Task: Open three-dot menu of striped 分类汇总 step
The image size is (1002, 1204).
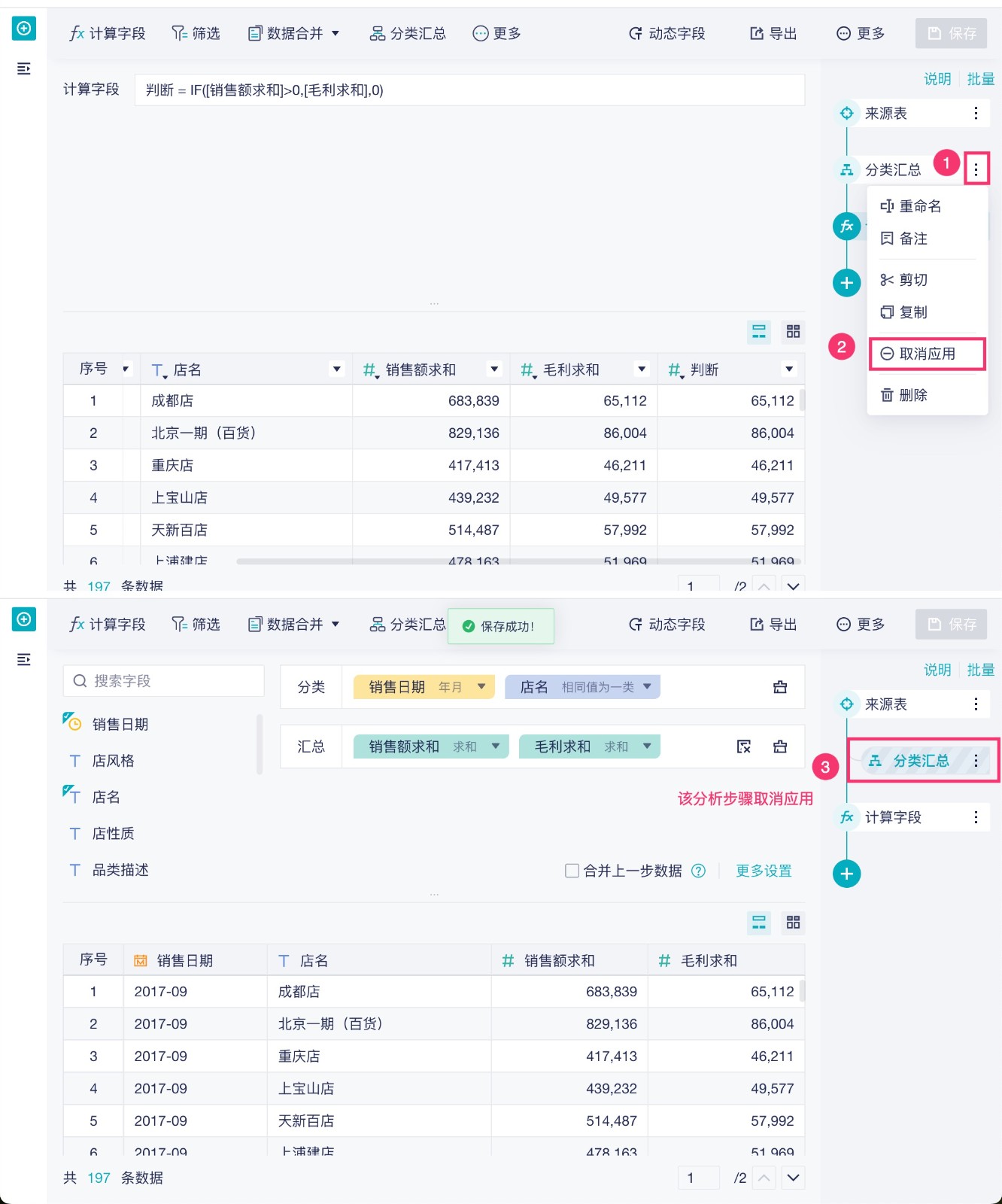Action: 976,761
